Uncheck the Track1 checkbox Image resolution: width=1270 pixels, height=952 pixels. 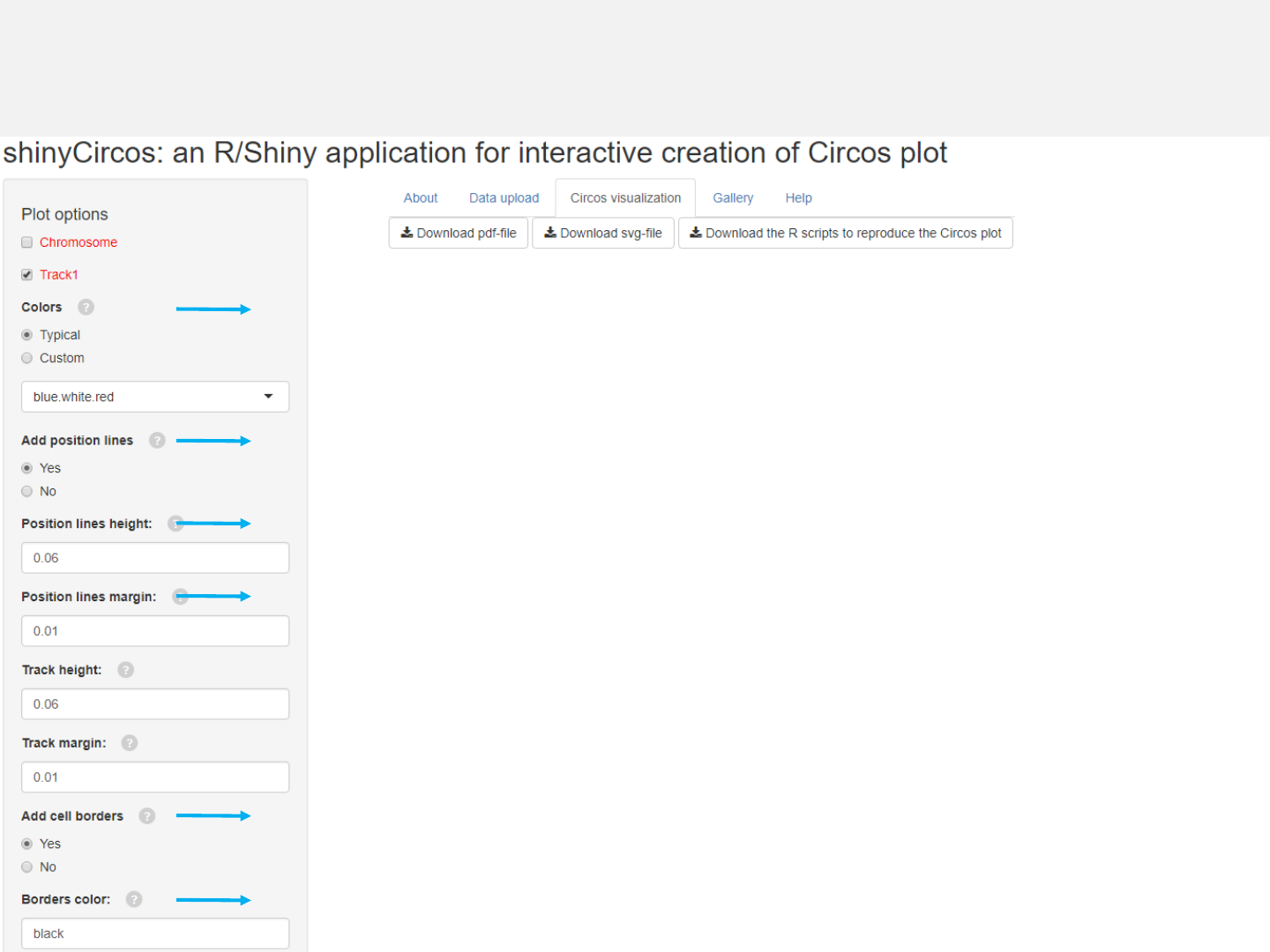[27, 275]
